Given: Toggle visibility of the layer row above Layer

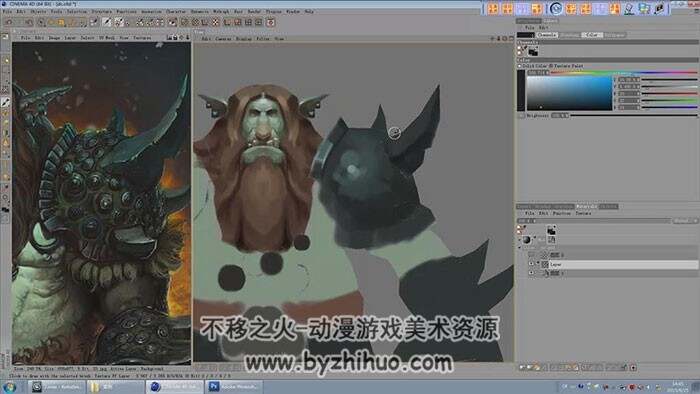Looking at the screenshot, I should [x=531, y=255].
